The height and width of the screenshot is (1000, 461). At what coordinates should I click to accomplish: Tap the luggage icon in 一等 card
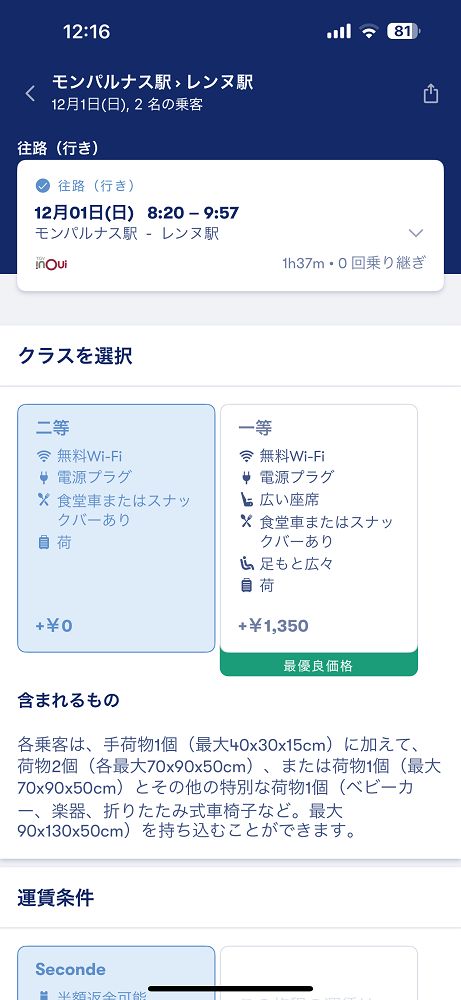[246, 585]
